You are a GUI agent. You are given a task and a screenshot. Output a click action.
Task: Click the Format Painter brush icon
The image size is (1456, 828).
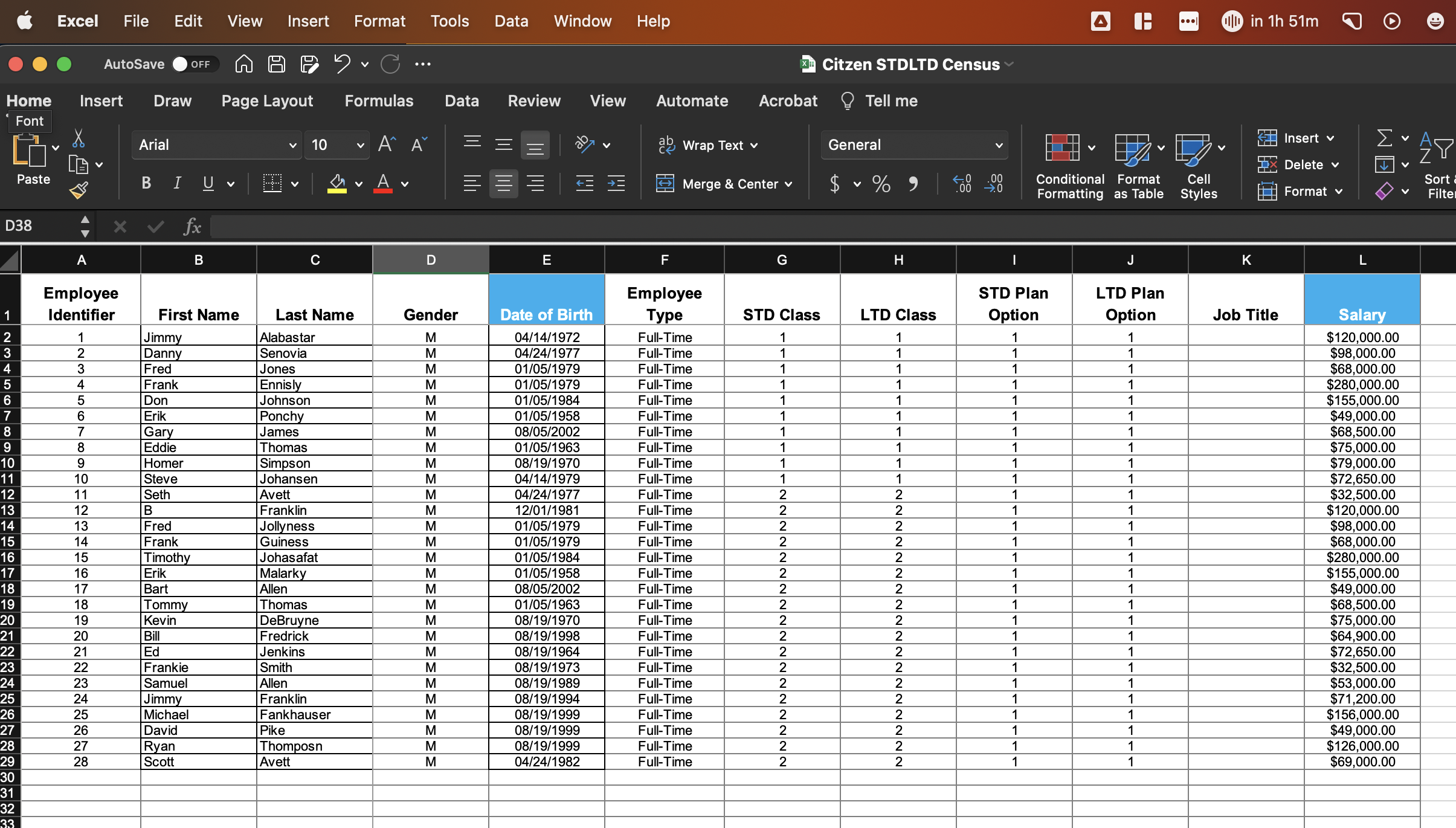pyautogui.click(x=79, y=191)
